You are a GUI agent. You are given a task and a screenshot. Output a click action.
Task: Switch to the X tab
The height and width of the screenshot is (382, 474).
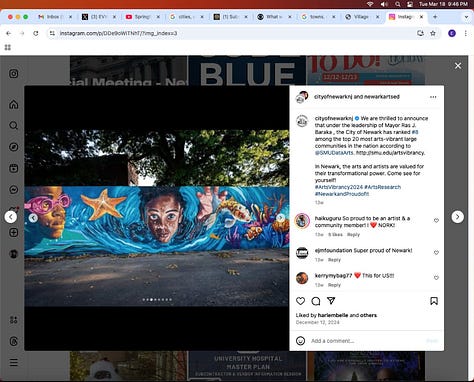tap(99, 17)
